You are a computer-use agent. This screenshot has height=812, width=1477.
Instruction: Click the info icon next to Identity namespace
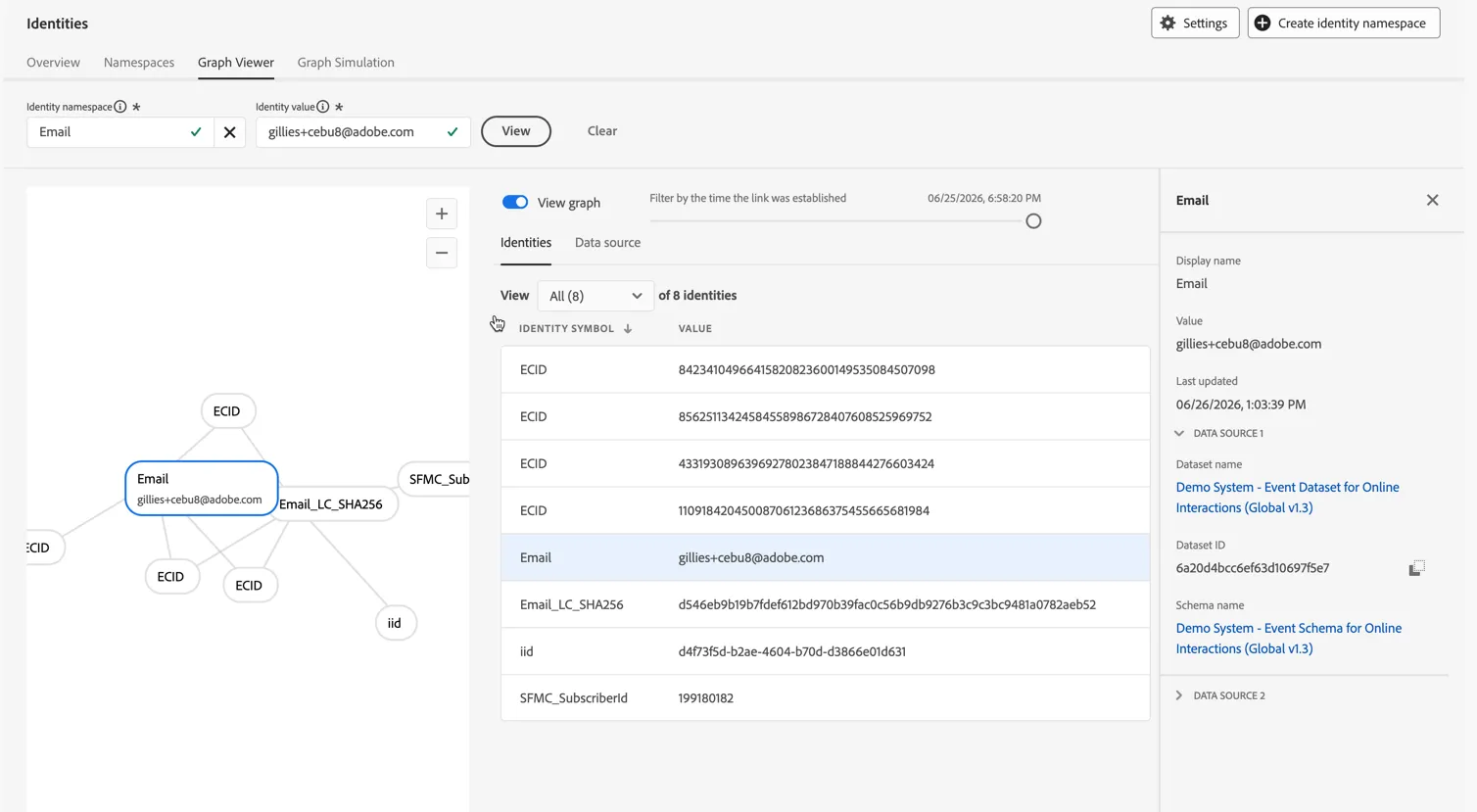(x=119, y=107)
